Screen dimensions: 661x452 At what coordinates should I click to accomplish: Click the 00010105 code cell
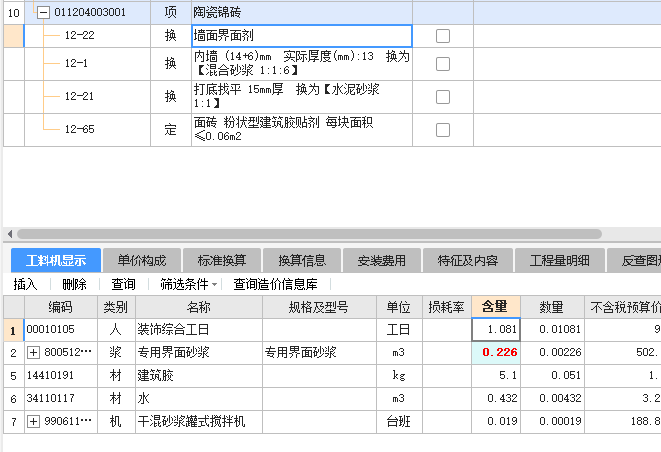(x=61, y=329)
